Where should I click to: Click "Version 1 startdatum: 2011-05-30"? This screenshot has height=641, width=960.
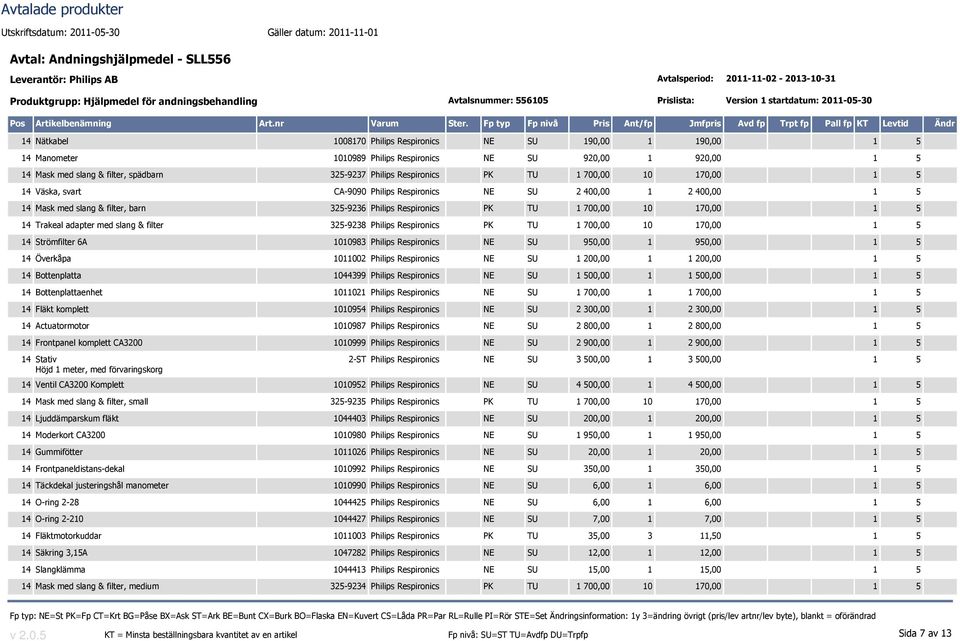click(x=798, y=100)
